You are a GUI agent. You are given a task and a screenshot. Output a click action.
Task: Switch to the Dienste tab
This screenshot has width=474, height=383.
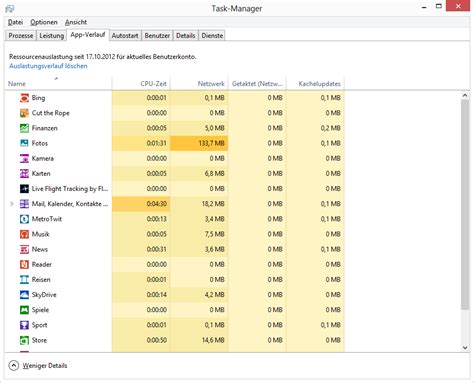point(212,36)
